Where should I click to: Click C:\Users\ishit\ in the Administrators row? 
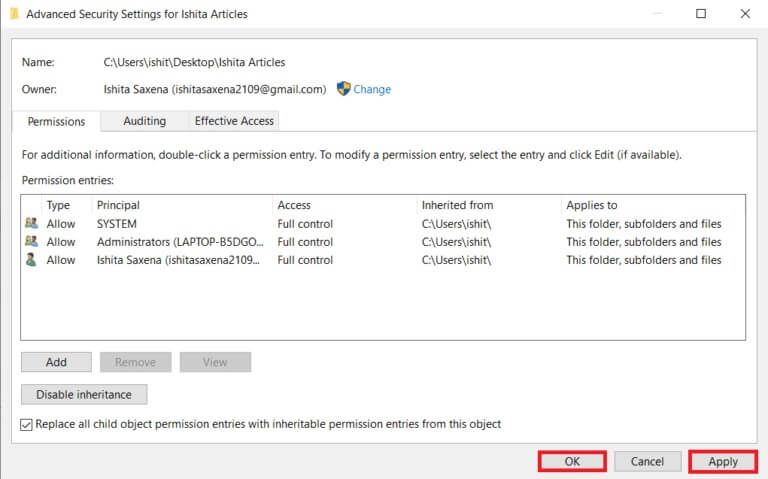coord(456,242)
